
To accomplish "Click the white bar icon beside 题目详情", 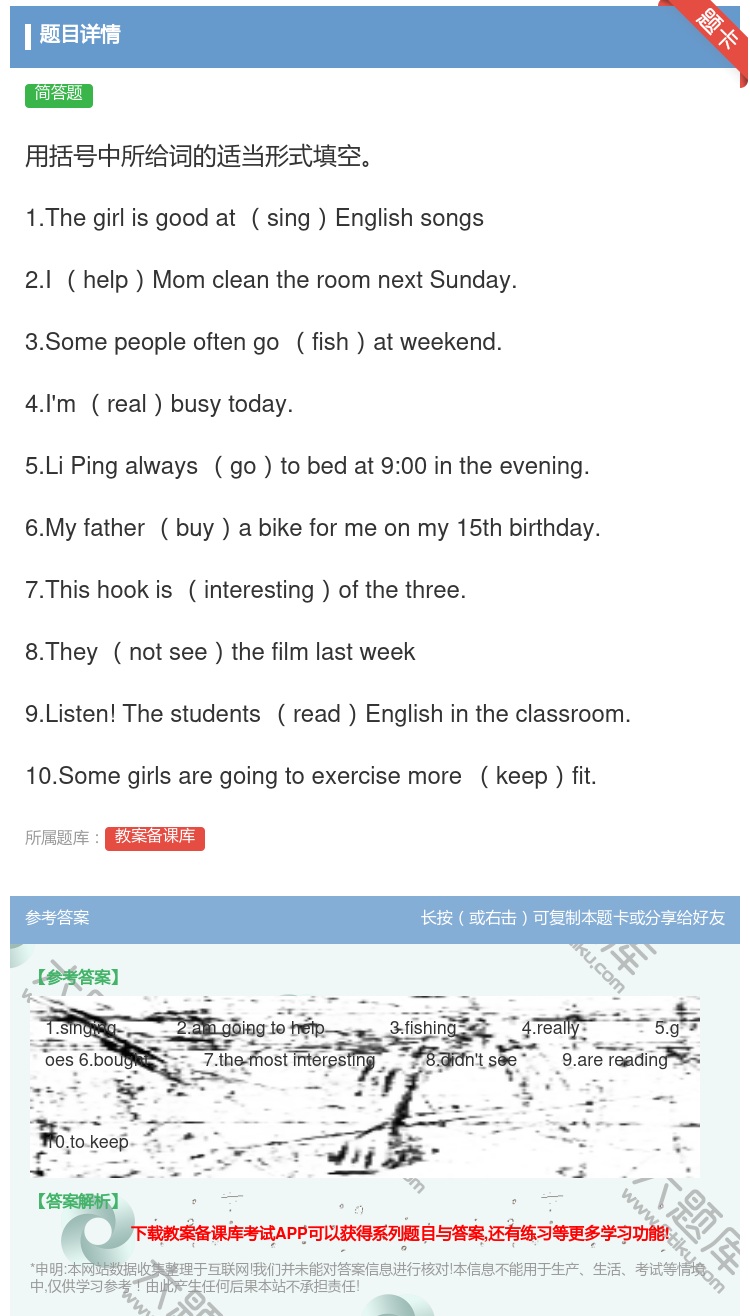I will (28, 37).
